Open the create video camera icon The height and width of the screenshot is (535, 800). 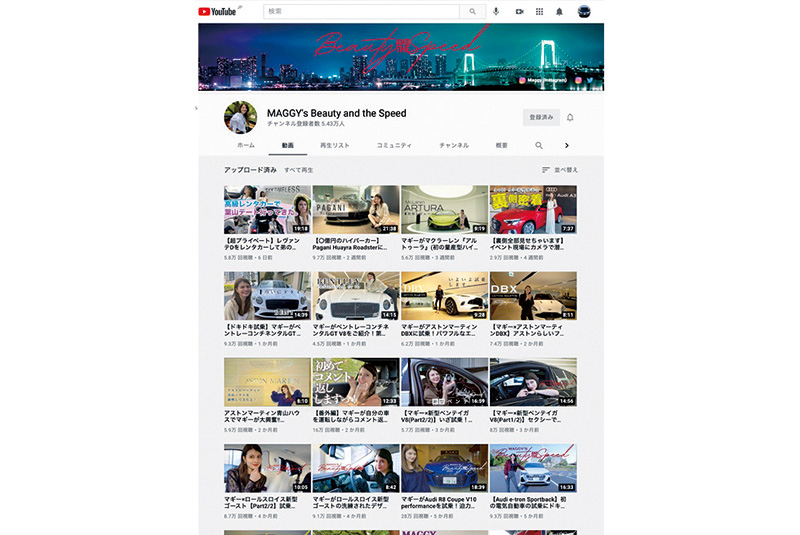pos(519,11)
